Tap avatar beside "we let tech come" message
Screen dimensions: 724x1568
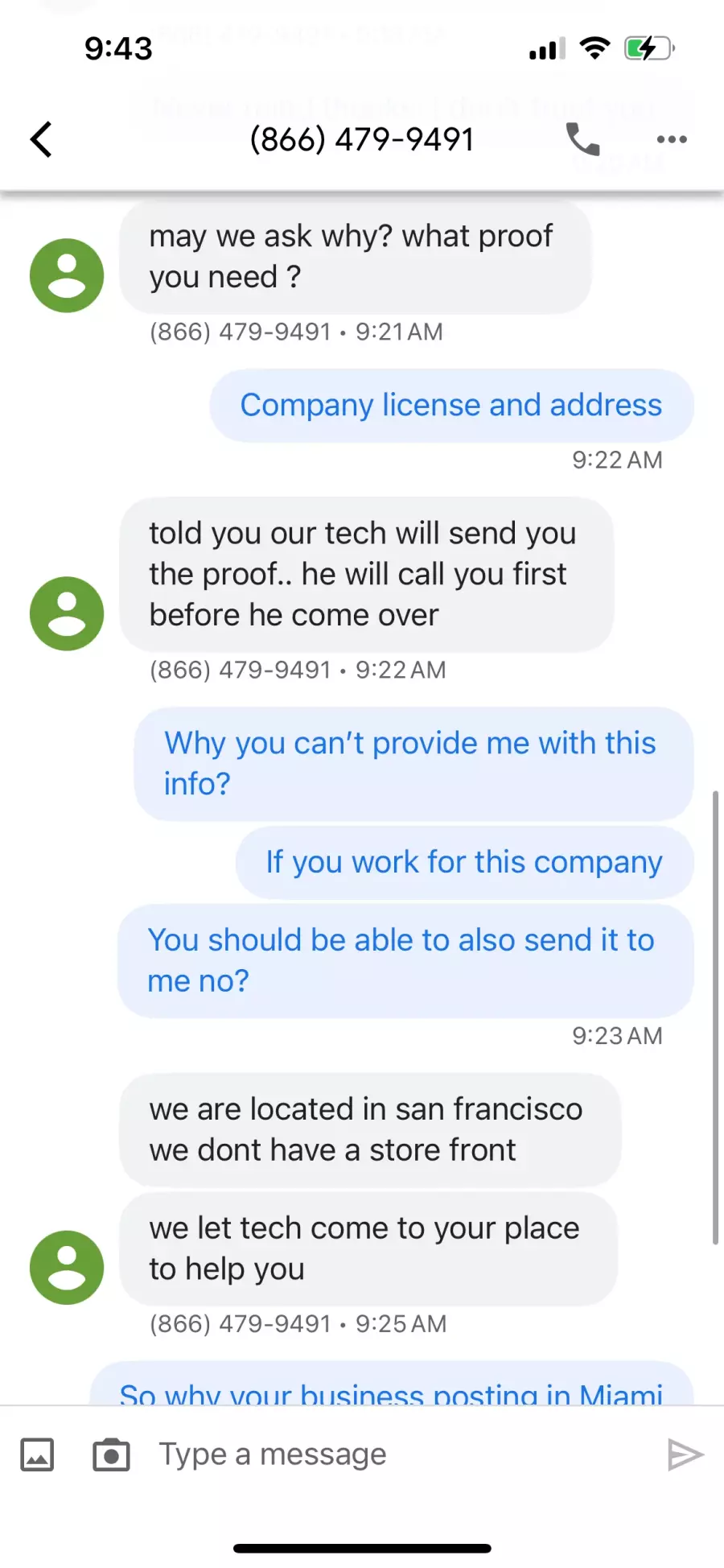click(x=67, y=1267)
